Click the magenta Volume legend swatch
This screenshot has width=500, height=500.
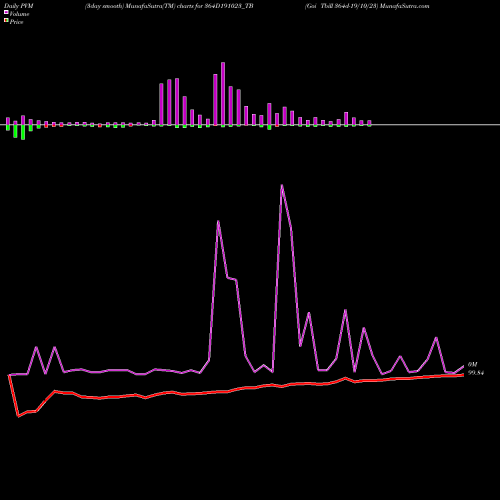pos(6,13)
